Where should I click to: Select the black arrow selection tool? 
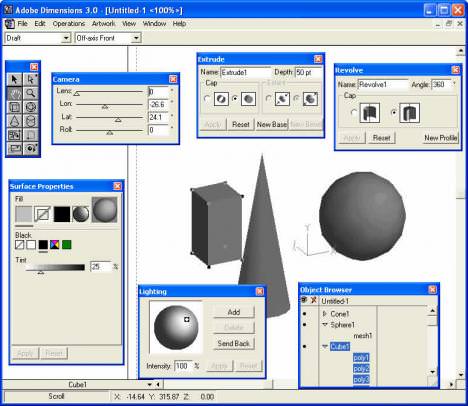pos(14,80)
